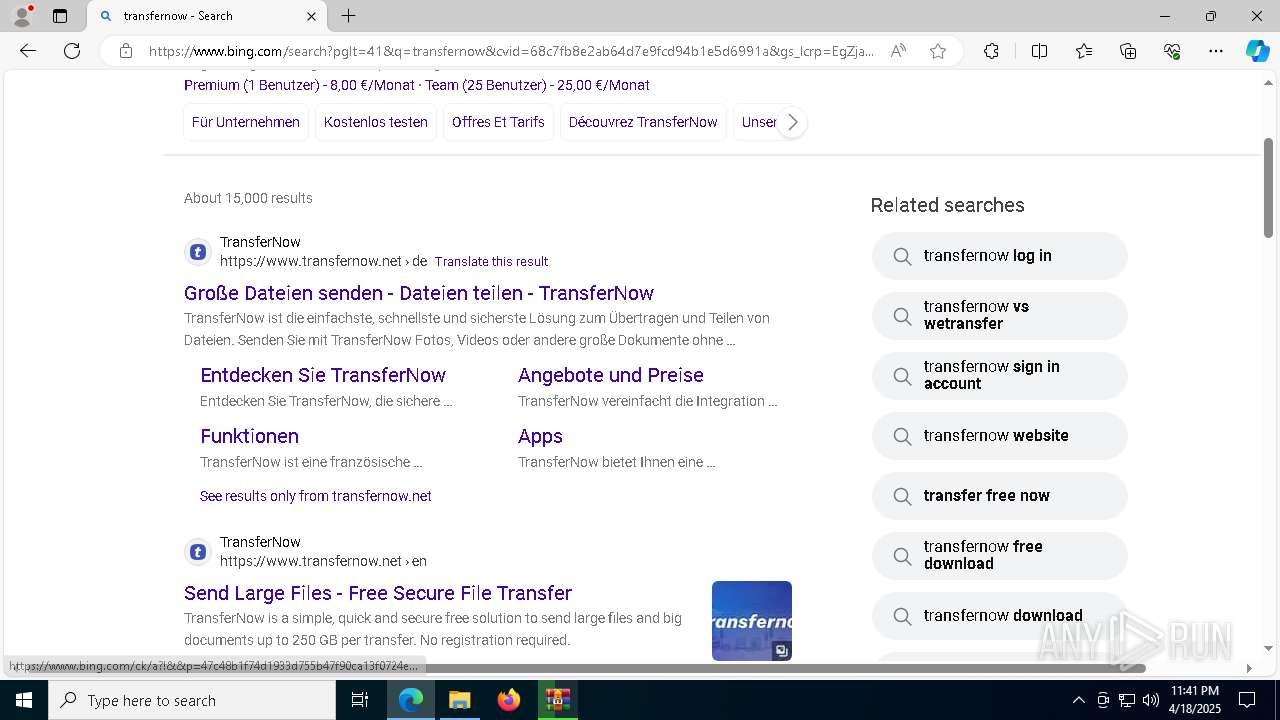1280x720 pixels.
Task: Open a new tab
Action: (x=348, y=16)
